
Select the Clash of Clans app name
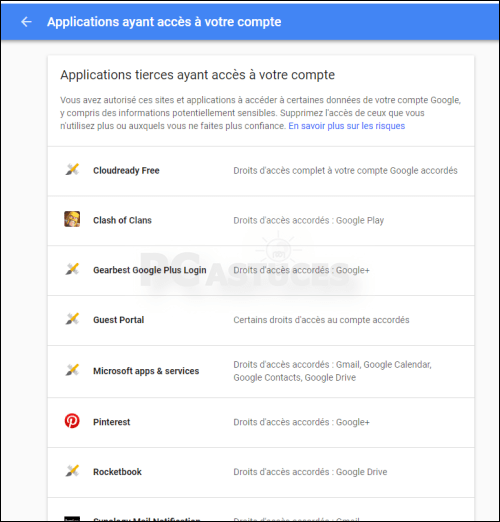[x=122, y=220]
